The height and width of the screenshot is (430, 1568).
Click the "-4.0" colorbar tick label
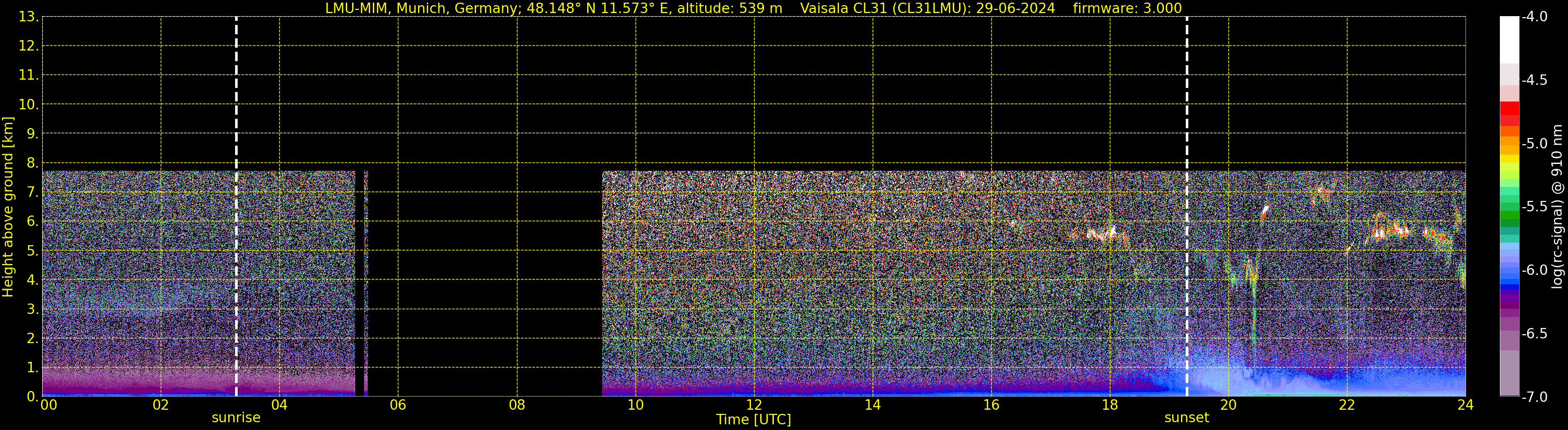click(1534, 17)
